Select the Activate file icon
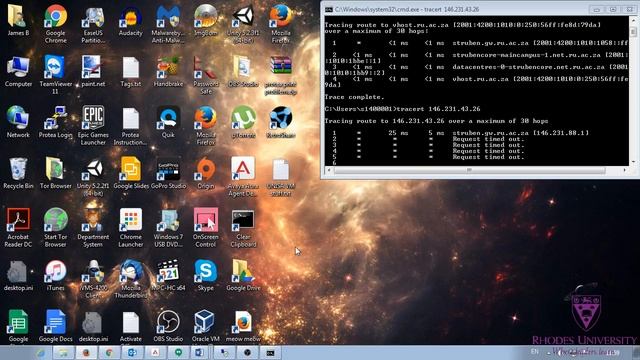The image size is (640, 360). 131,326
